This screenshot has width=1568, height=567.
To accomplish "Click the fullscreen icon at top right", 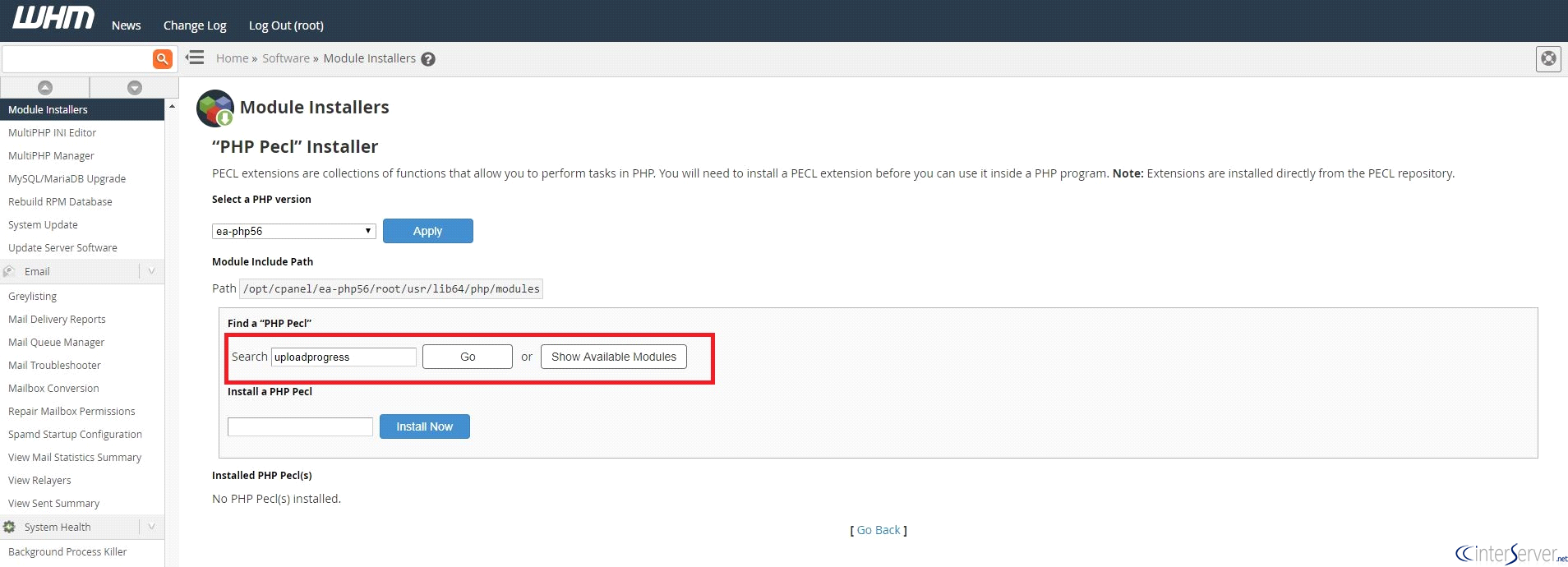I will tap(1548, 58).
